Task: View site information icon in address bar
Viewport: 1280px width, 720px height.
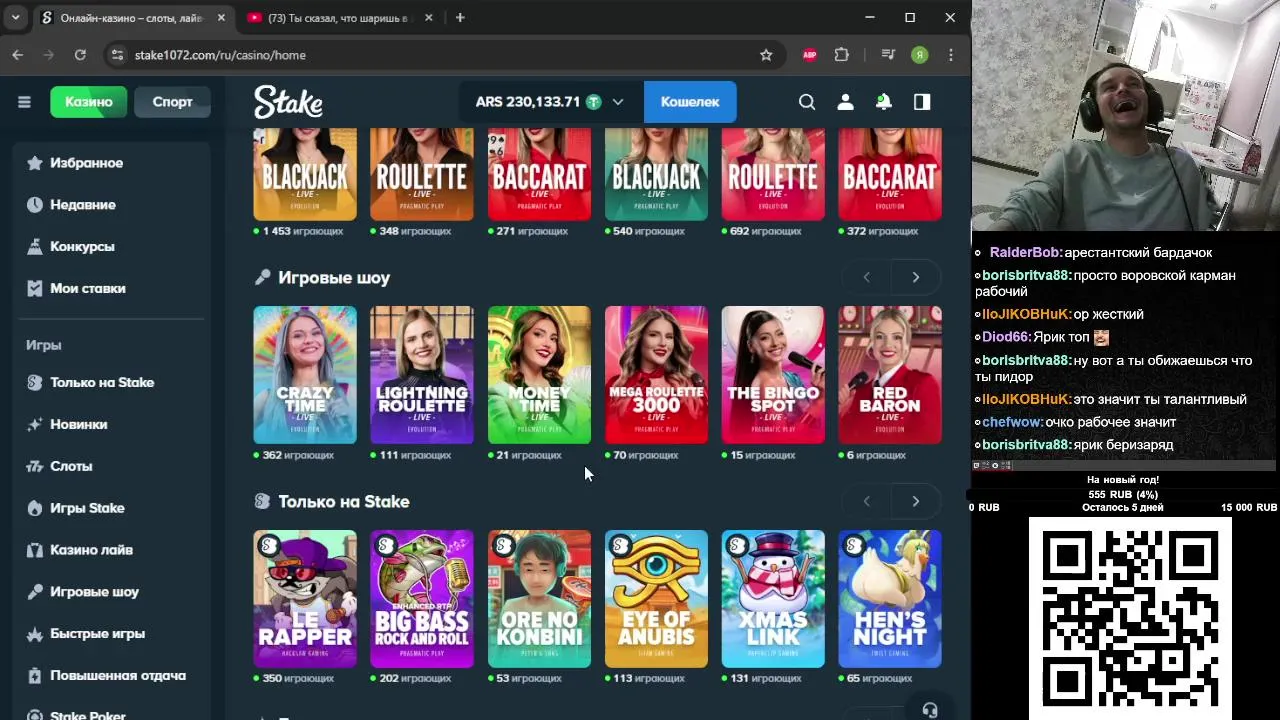Action: (117, 55)
